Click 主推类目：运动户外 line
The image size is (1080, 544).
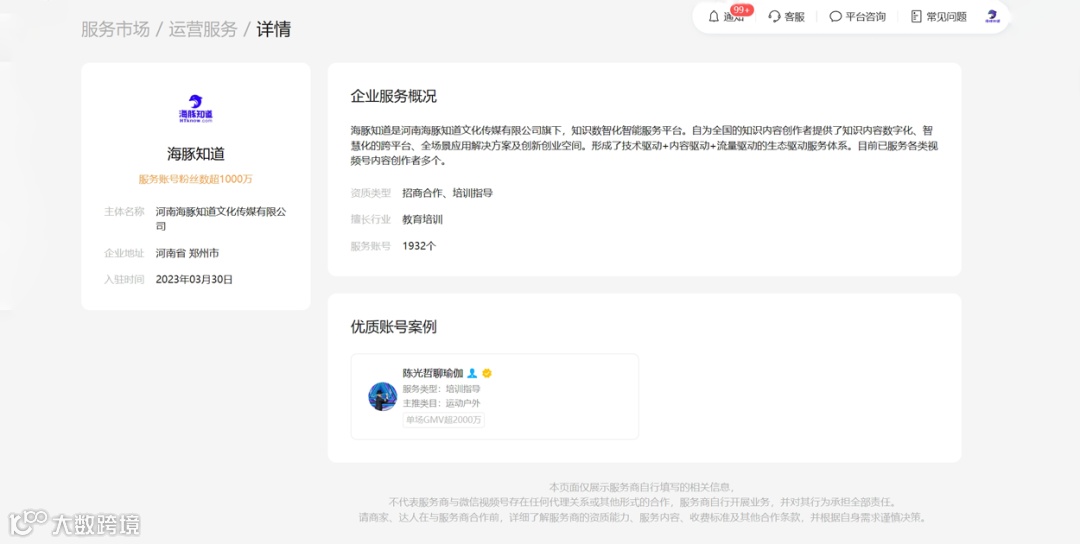(x=442, y=403)
